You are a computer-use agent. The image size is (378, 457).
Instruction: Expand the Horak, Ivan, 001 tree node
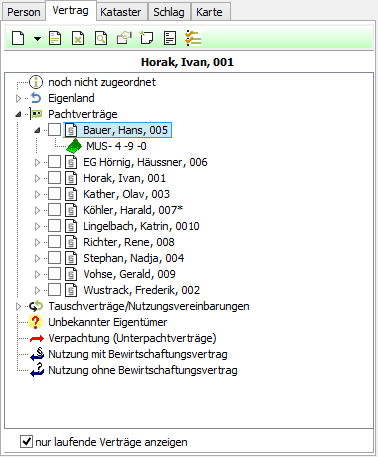(37, 178)
